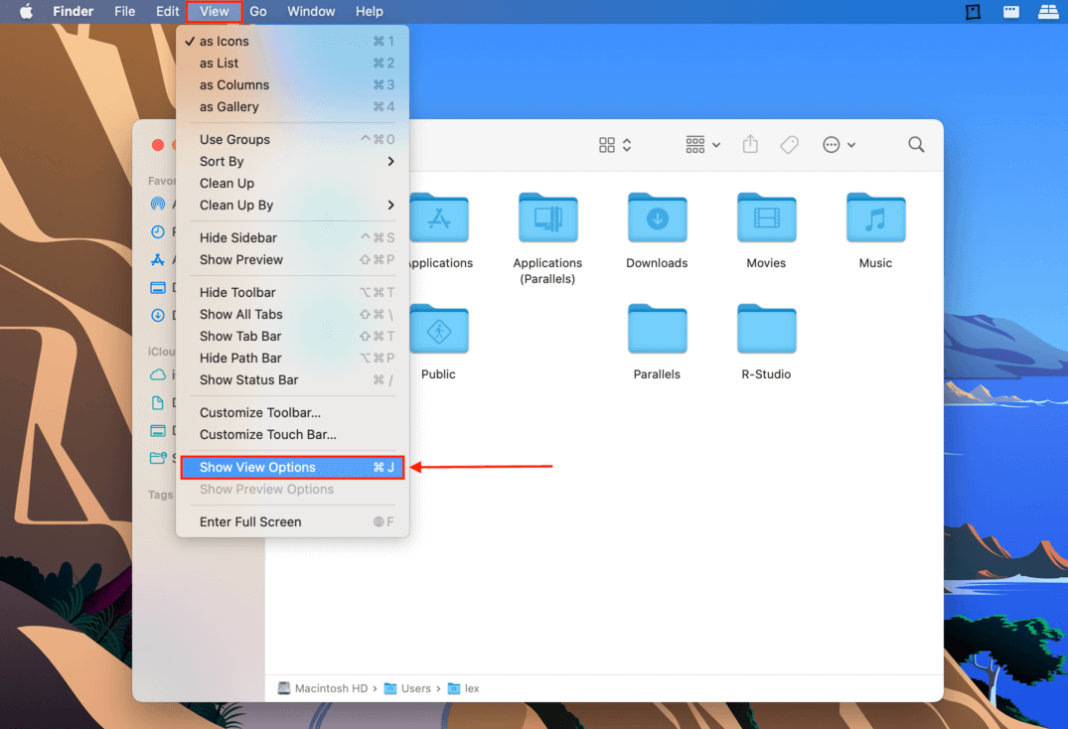The width and height of the screenshot is (1068, 729).
Task: Open the Parallels folder
Action: pos(657,329)
